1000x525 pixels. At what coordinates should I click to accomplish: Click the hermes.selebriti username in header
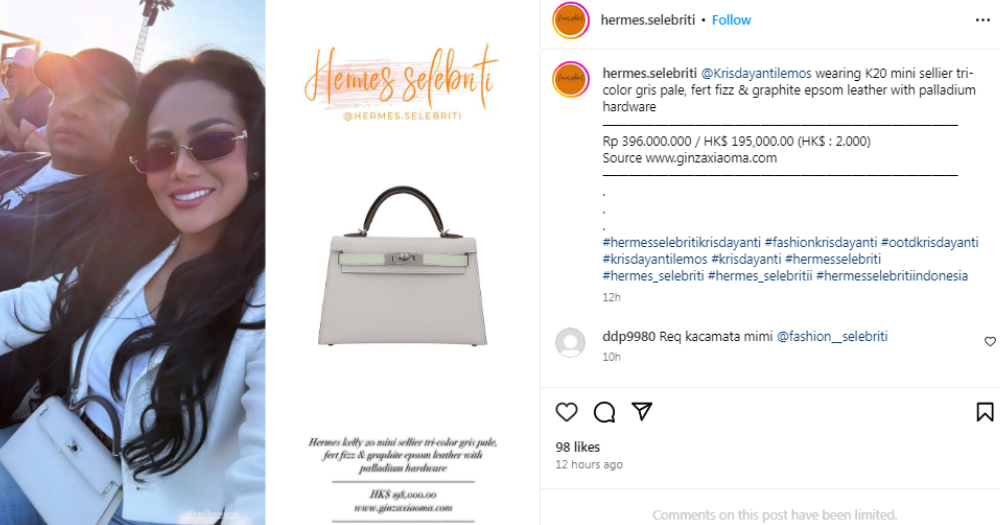pyautogui.click(x=648, y=20)
